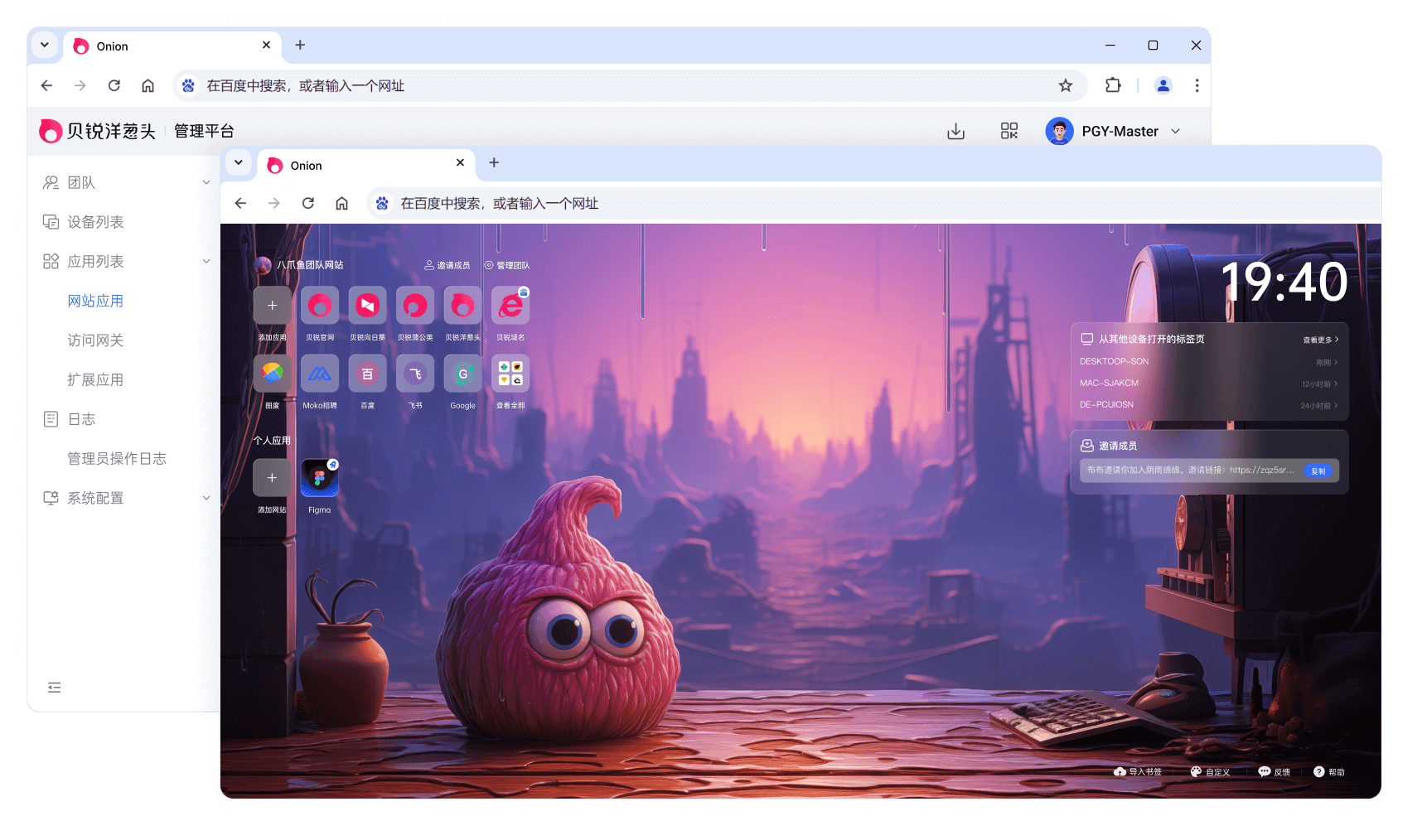
Task: Click 查看更多 in the tabs panel
Action: pos(1320,340)
